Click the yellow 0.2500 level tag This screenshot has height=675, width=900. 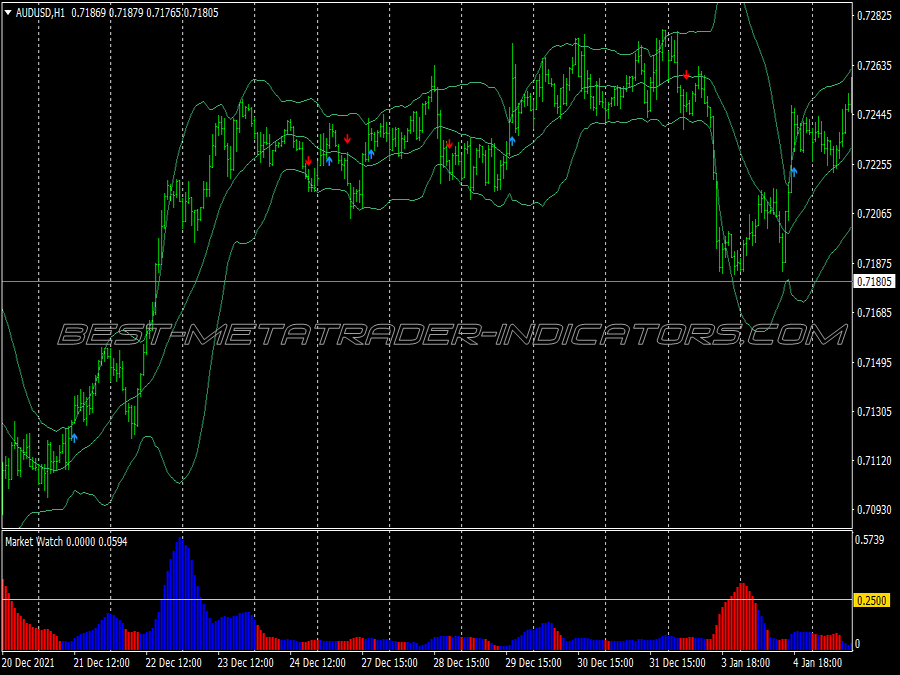[x=872, y=600]
